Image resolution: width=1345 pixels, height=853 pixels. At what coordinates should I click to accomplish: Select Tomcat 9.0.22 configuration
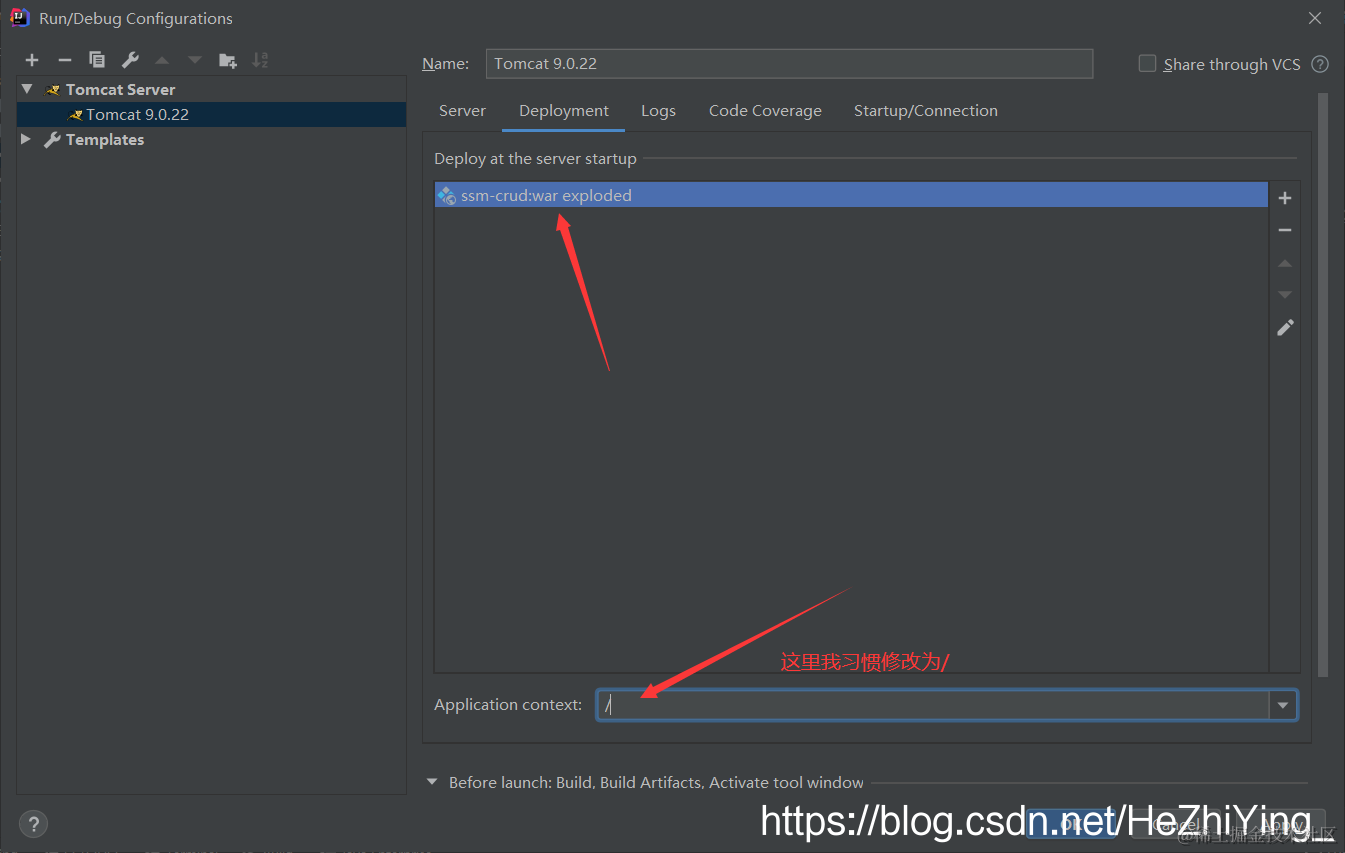point(211,114)
